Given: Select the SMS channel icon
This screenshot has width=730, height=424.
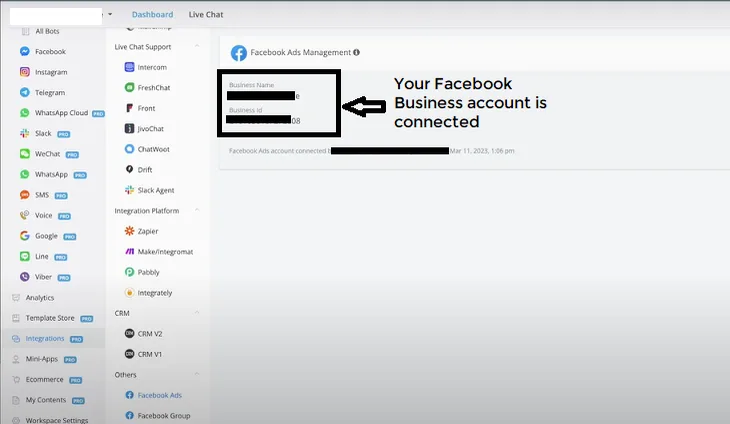Looking at the screenshot, I should click(x=25, y=195).
